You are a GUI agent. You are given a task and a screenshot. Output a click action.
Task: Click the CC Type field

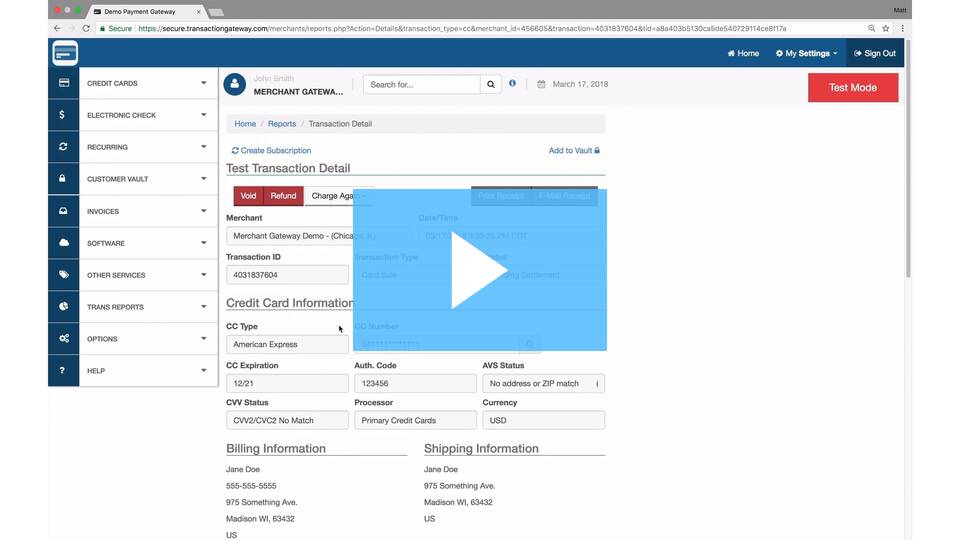[x=287, y=344]
